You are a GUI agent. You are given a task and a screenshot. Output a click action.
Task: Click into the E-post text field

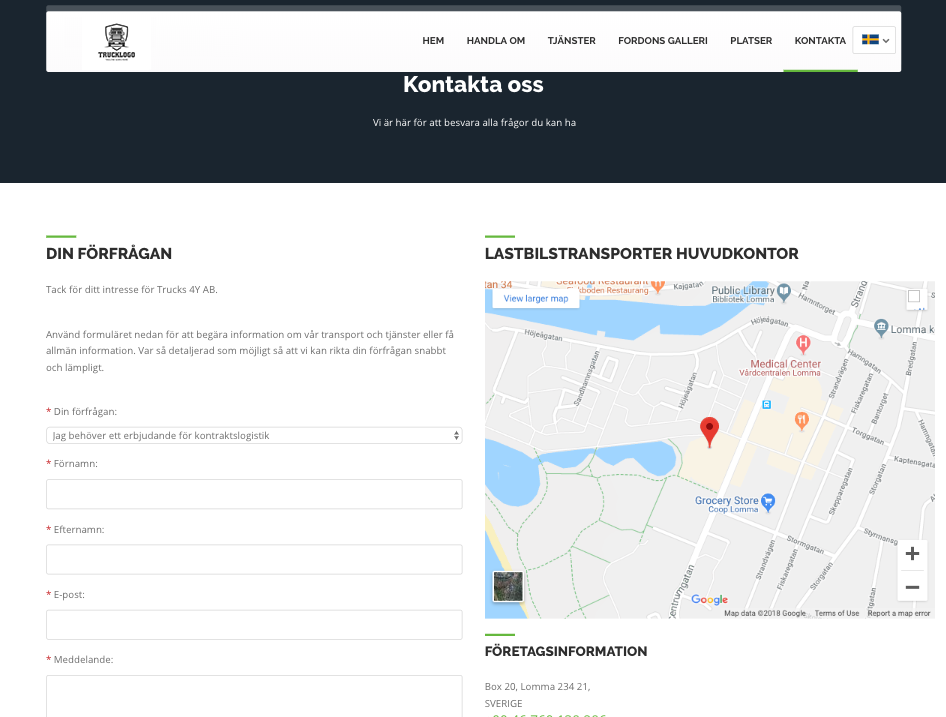pyautogui.click(x=254, y=625)
